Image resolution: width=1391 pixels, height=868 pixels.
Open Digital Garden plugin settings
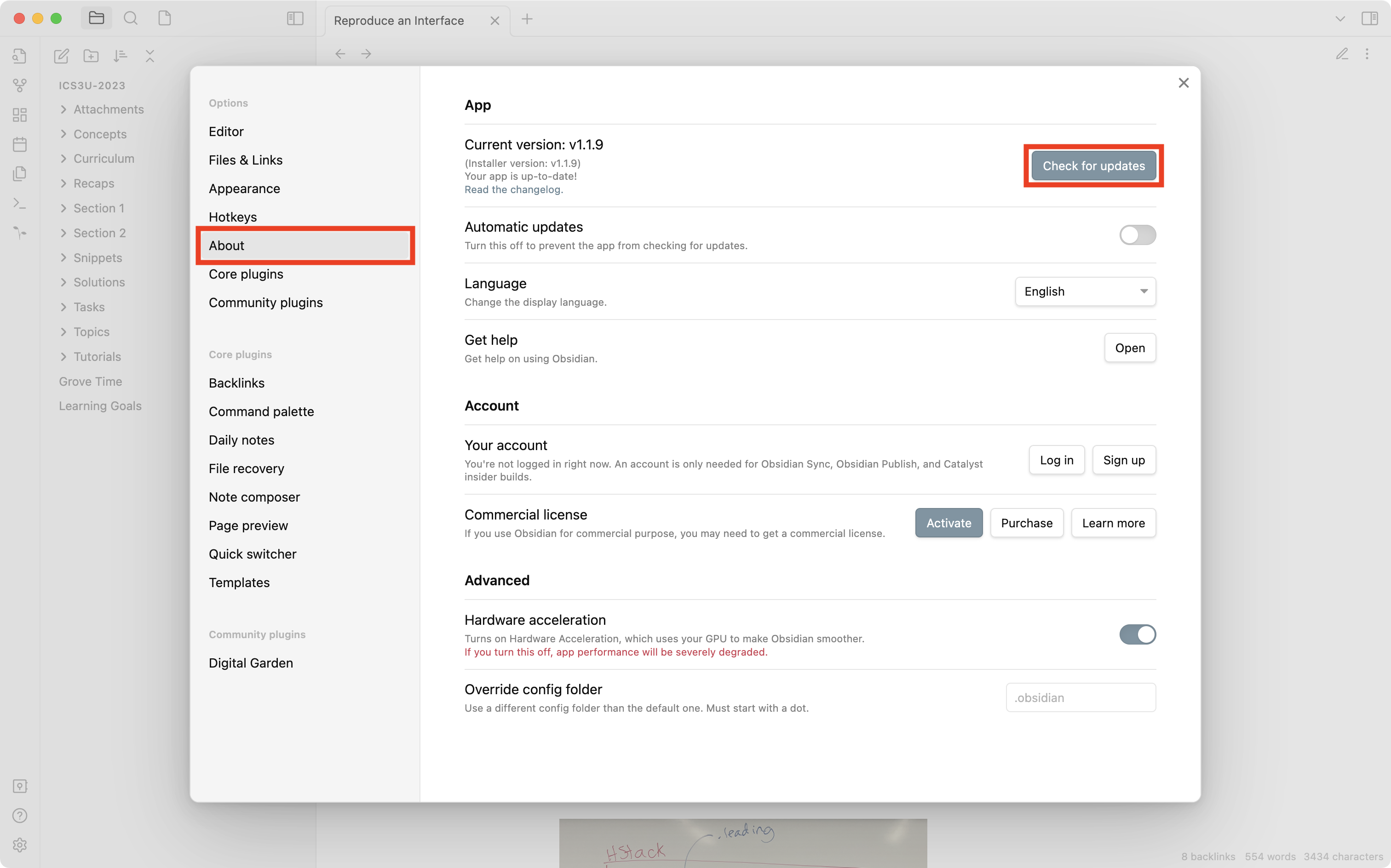tap(305, 663)
